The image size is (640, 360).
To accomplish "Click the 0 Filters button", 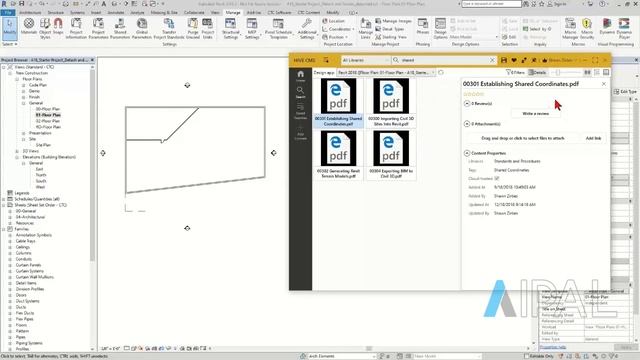I will point(516,72).
